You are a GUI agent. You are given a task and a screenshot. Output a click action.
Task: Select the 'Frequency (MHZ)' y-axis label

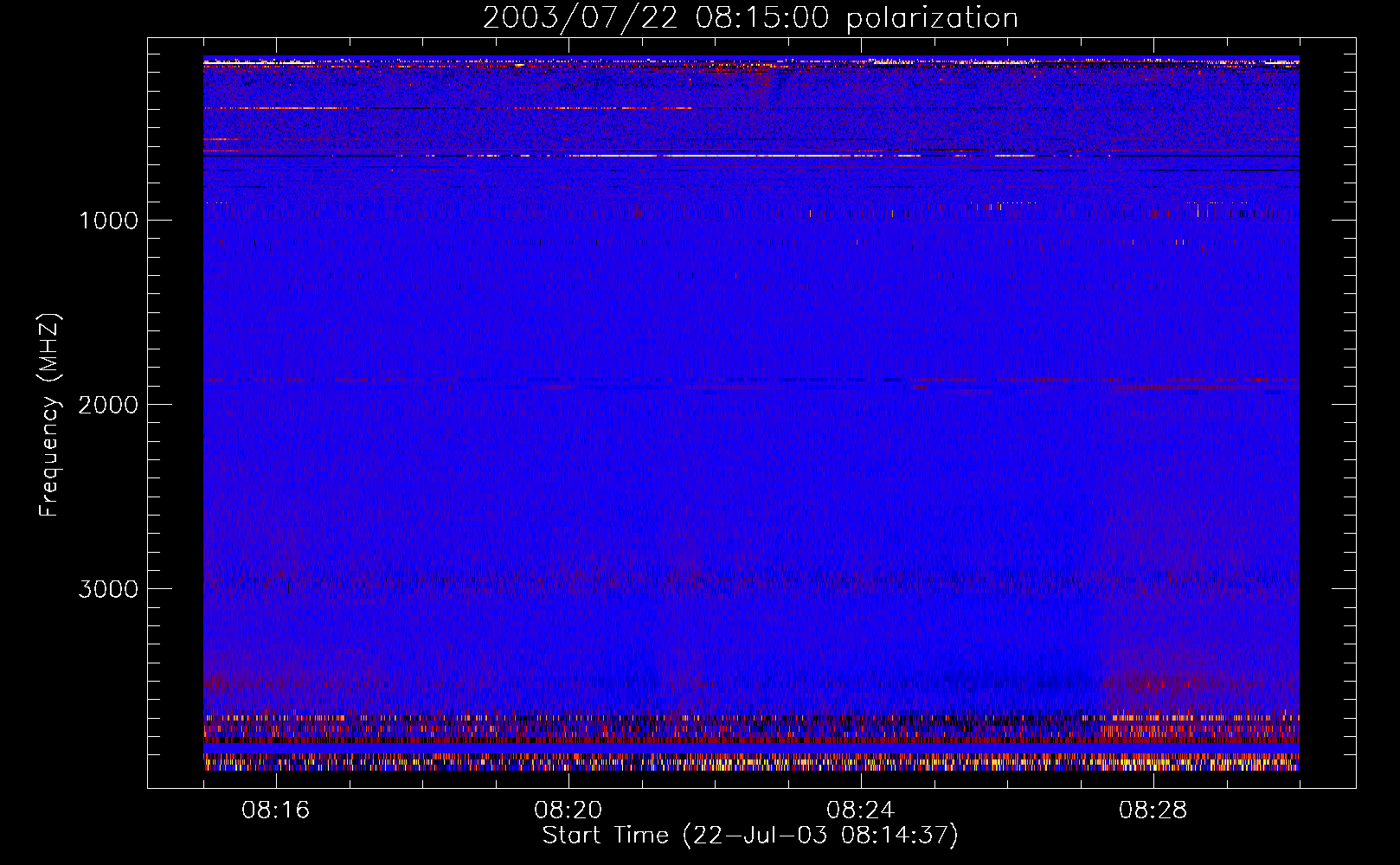tap(49, 415)
